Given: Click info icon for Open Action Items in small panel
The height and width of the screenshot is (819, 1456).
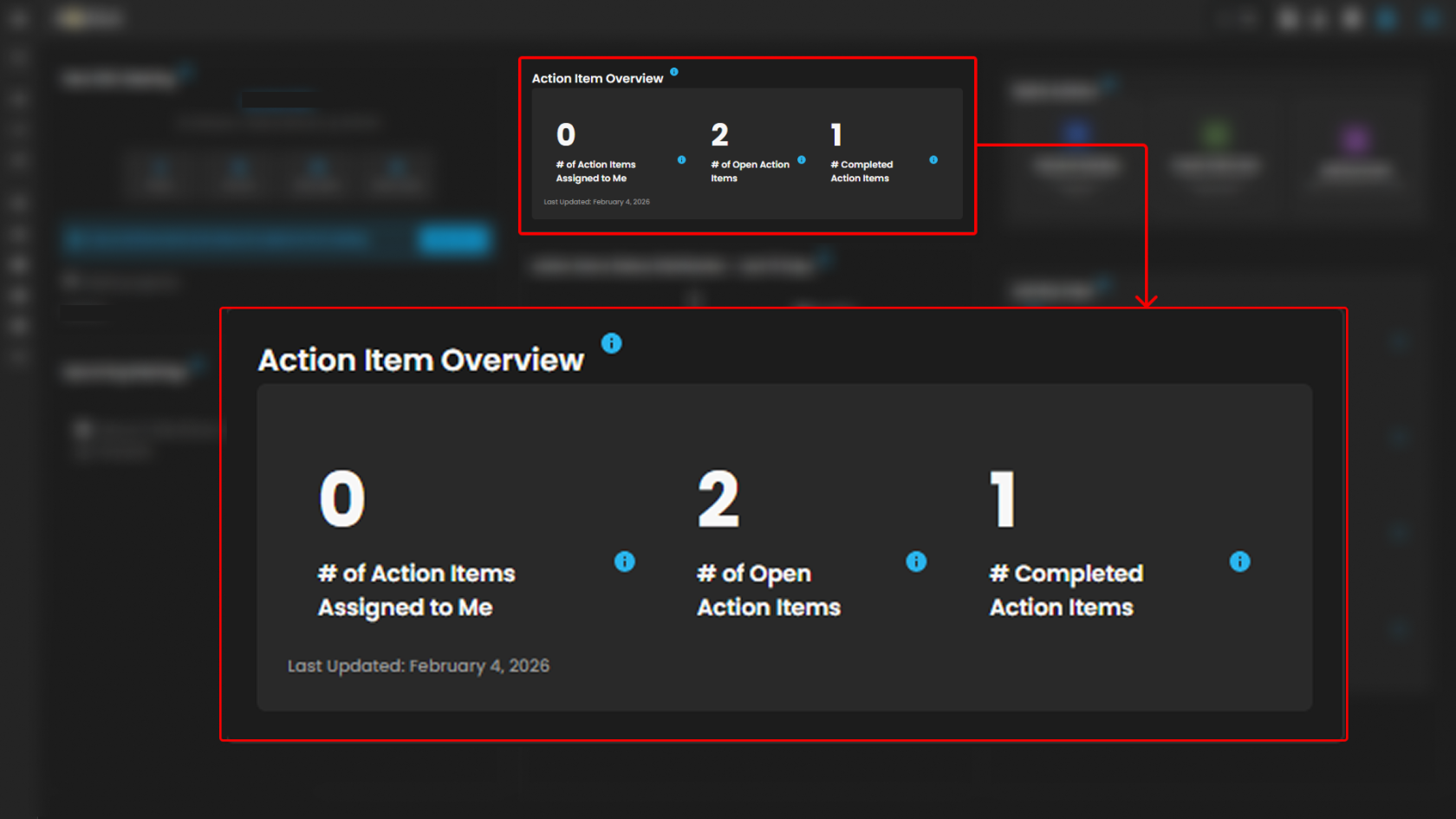Looking at the screenshot, I should tap(802, 159).
